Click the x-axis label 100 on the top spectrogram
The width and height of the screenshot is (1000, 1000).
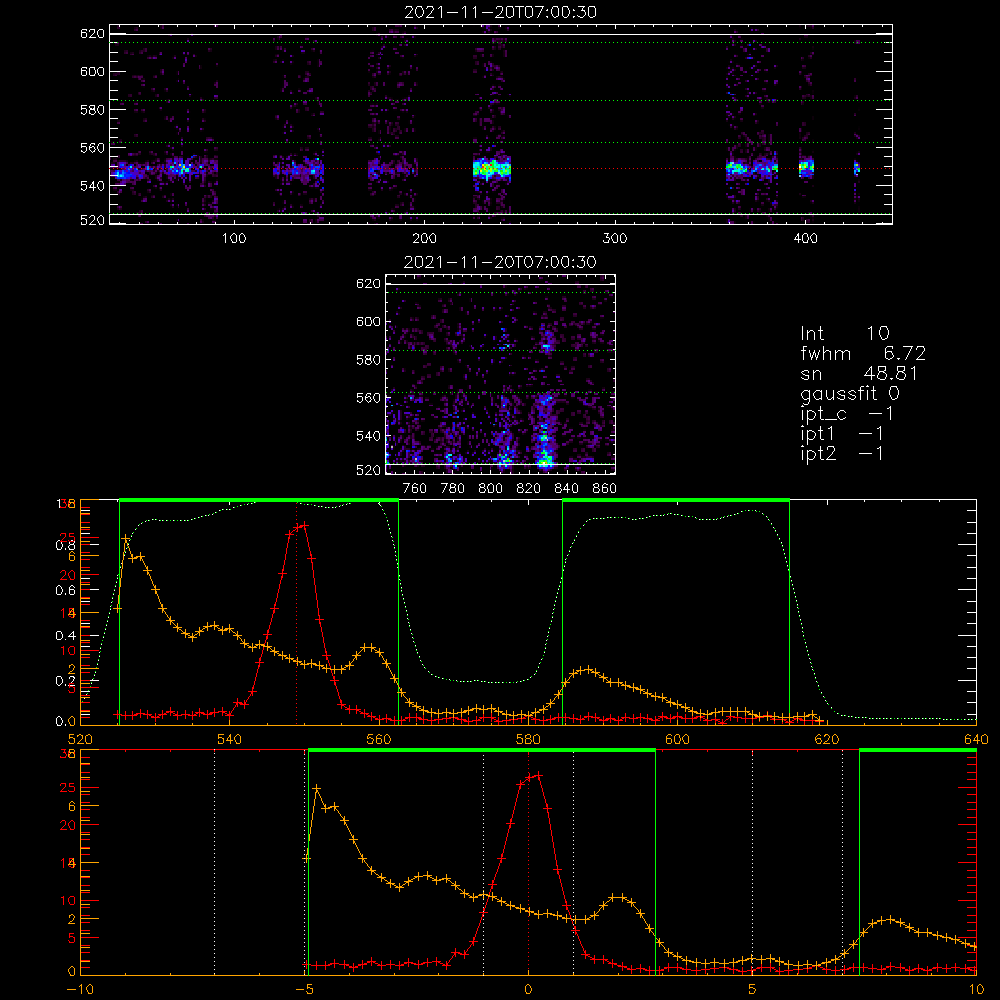point(234,239)
